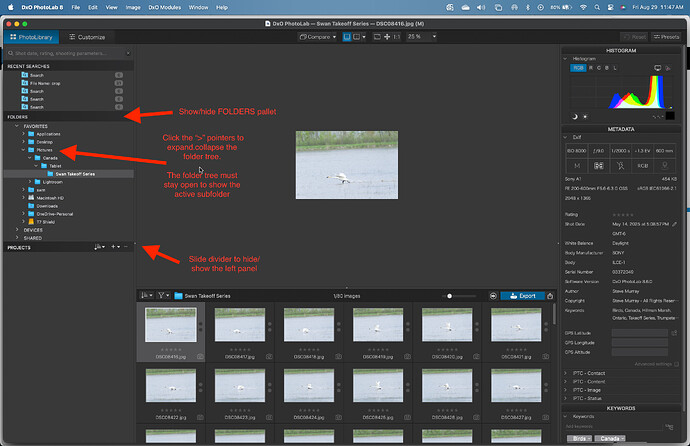Click the move/pan hand tool icon

387,37
